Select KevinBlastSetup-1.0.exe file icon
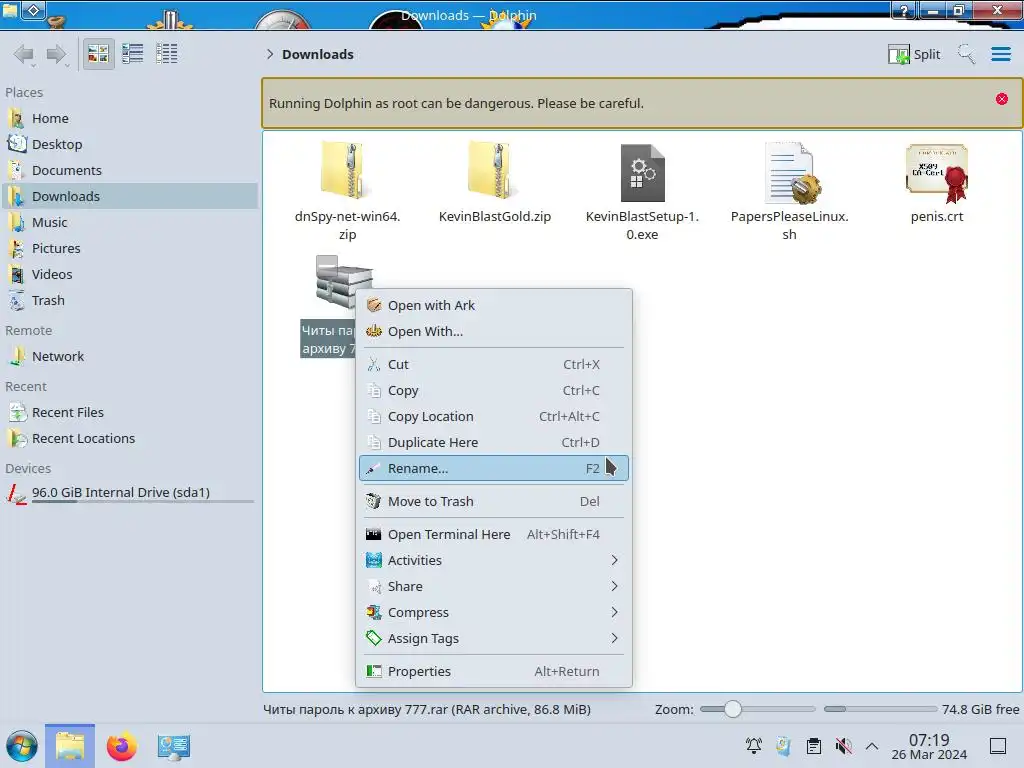 tap(642, 172)
